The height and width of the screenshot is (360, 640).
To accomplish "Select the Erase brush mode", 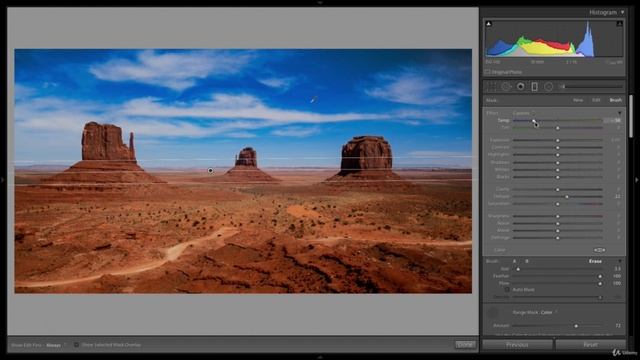I will (595, 261).
